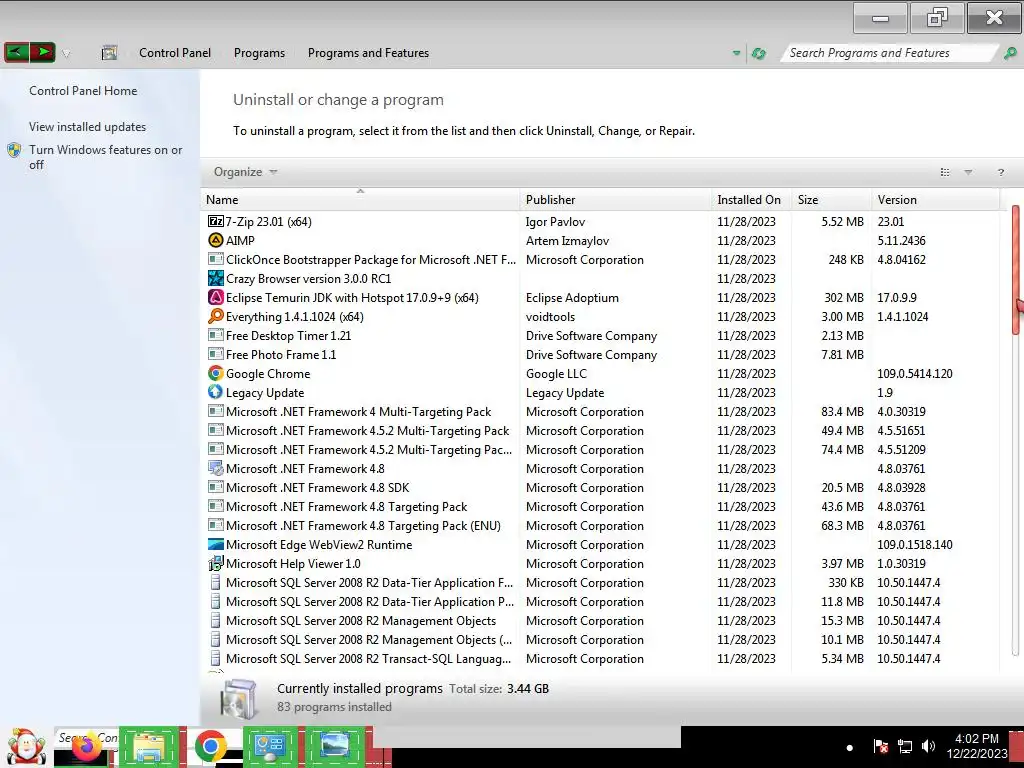Switch to Control Panel taskbar button
Viewport: 1024px width, 768px height.
[x=270, y=746]
